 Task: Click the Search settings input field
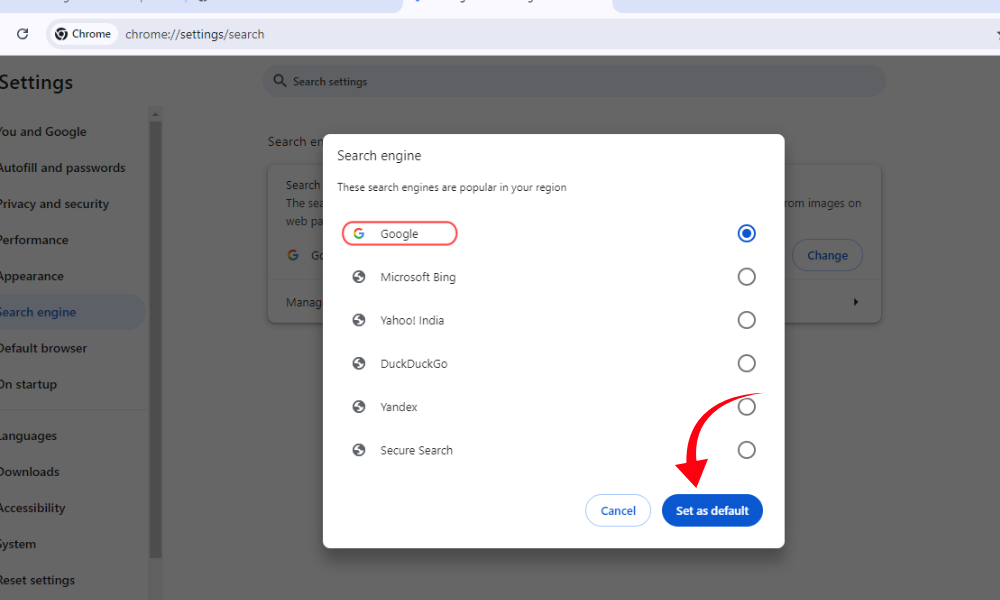click(x=574, y=81)
